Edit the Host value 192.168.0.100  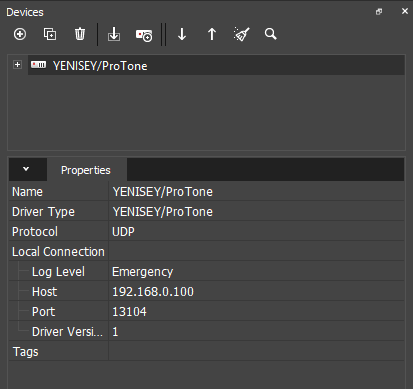(x=153, y=292)
